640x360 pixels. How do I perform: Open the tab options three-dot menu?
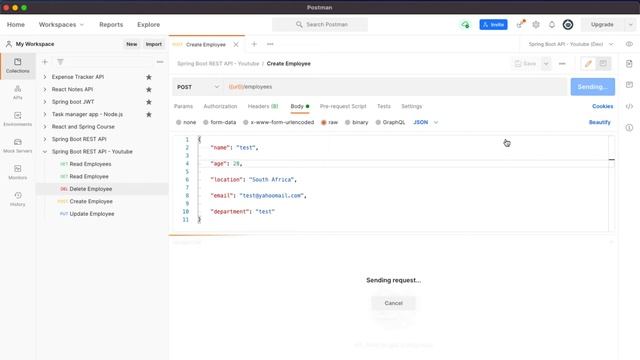tap(270, 44)
